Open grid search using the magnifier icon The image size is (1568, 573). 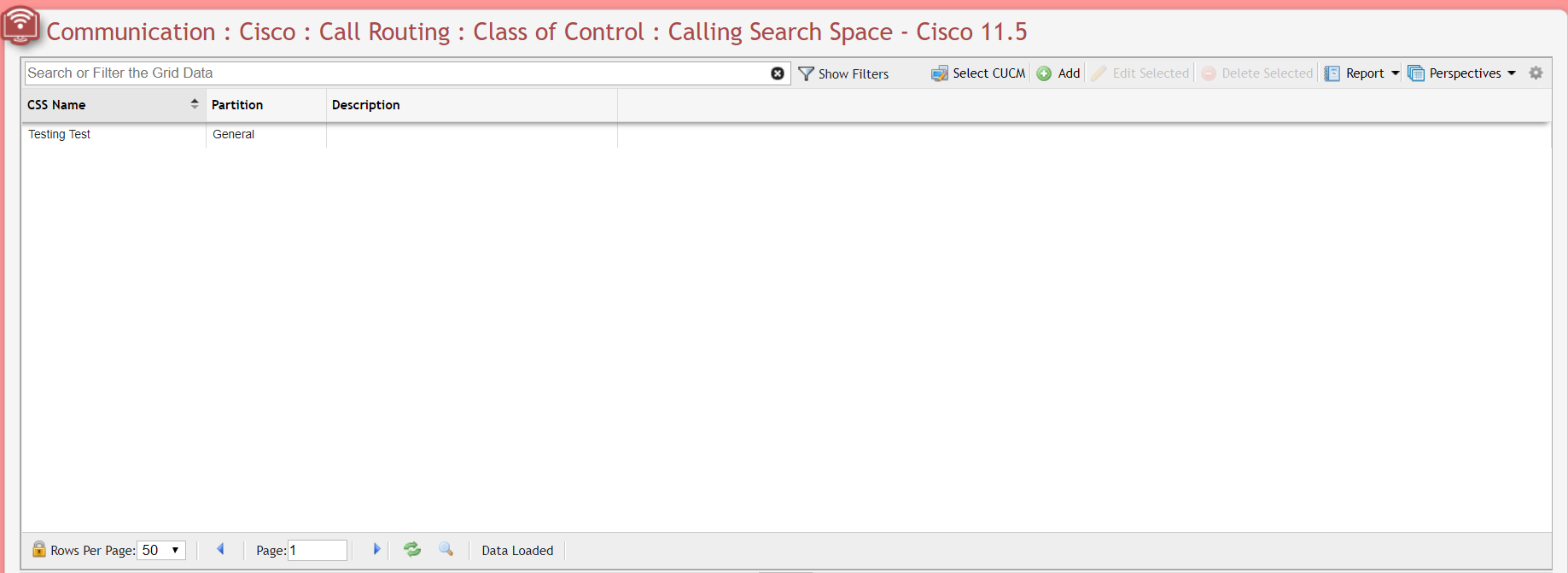click(x=446, y=550)
